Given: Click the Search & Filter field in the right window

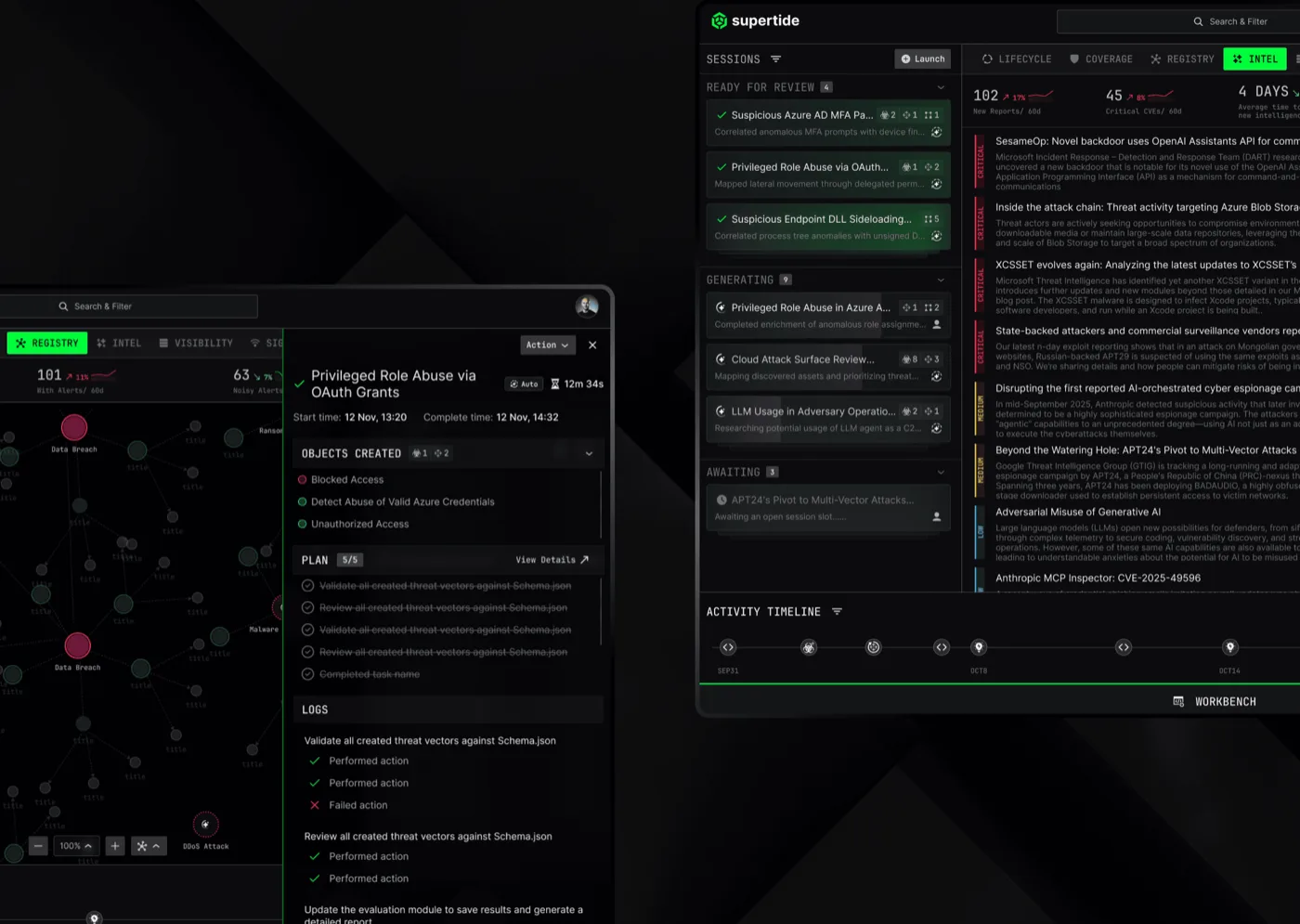Looking at the screenshot, I should point(1178,21).
